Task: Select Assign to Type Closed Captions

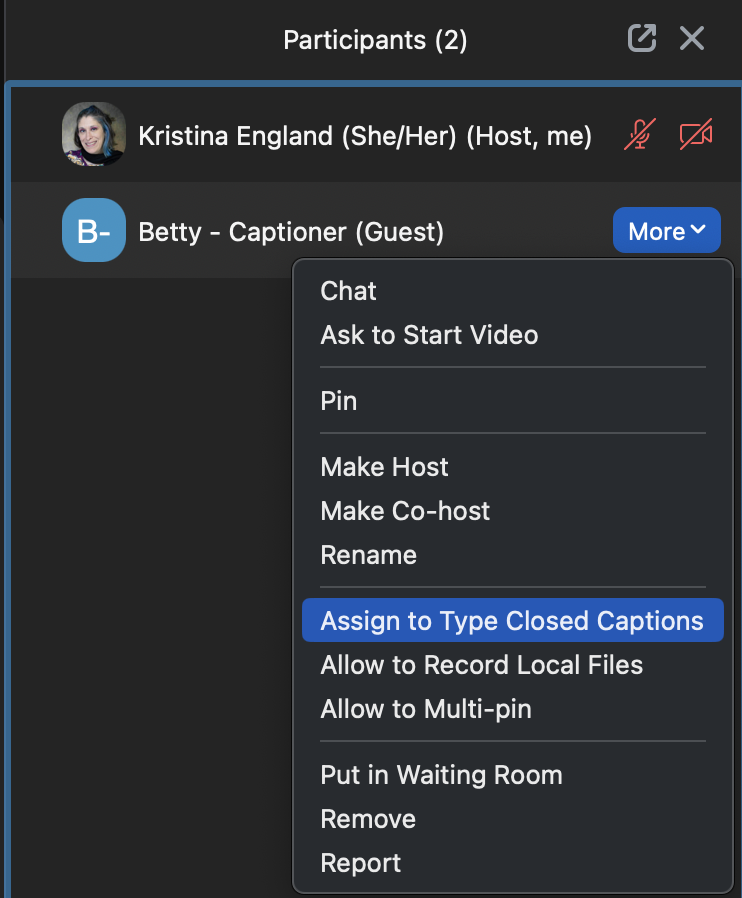Action: pos(512,620)
